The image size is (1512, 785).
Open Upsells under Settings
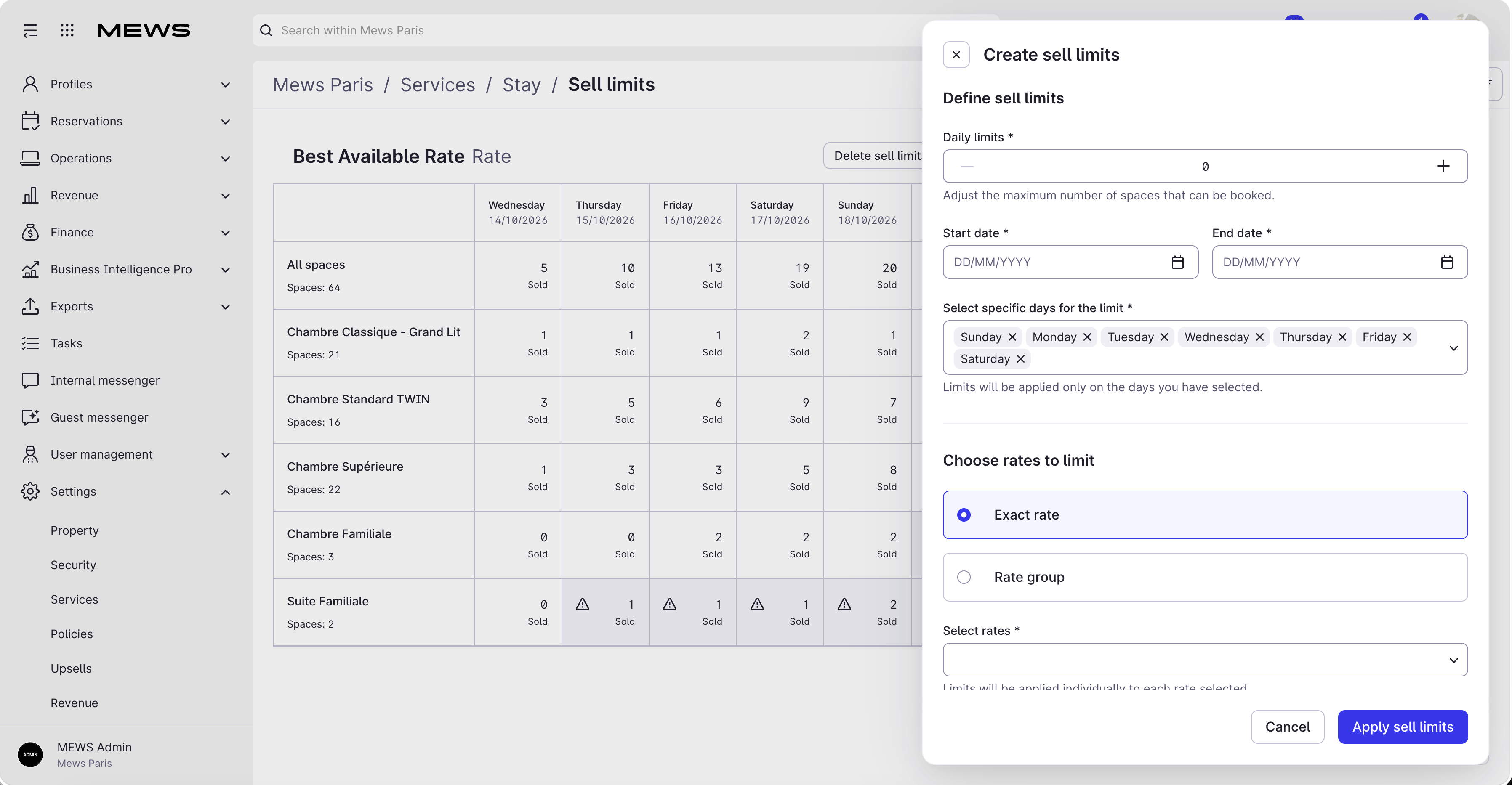71,668
